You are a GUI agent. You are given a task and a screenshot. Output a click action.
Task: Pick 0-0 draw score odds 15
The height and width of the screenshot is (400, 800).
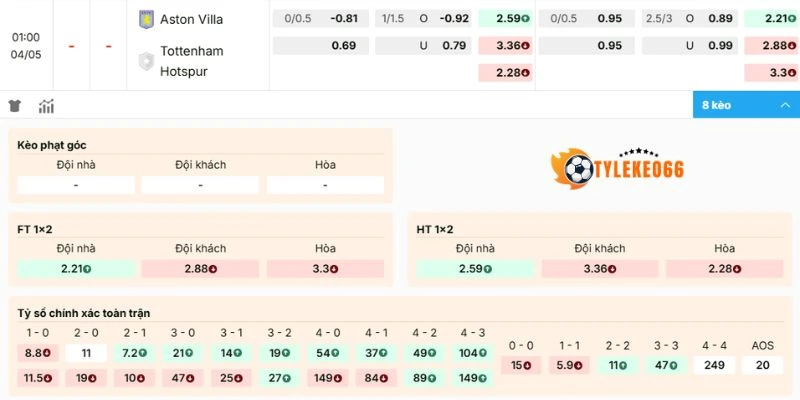(520, 365)
